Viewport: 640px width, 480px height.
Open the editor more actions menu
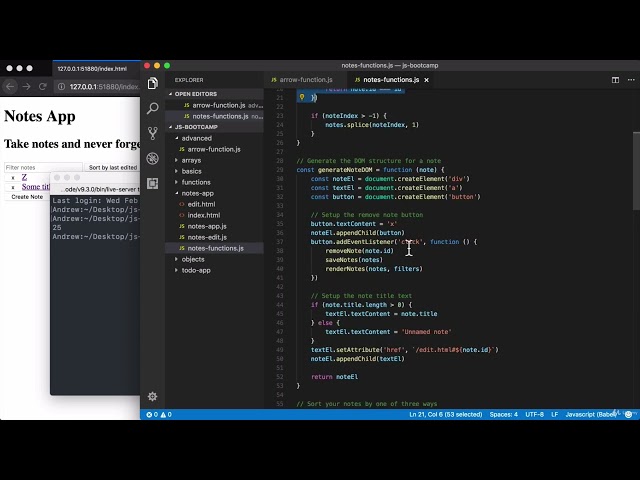pyautogui.click(x=631, y=80)
